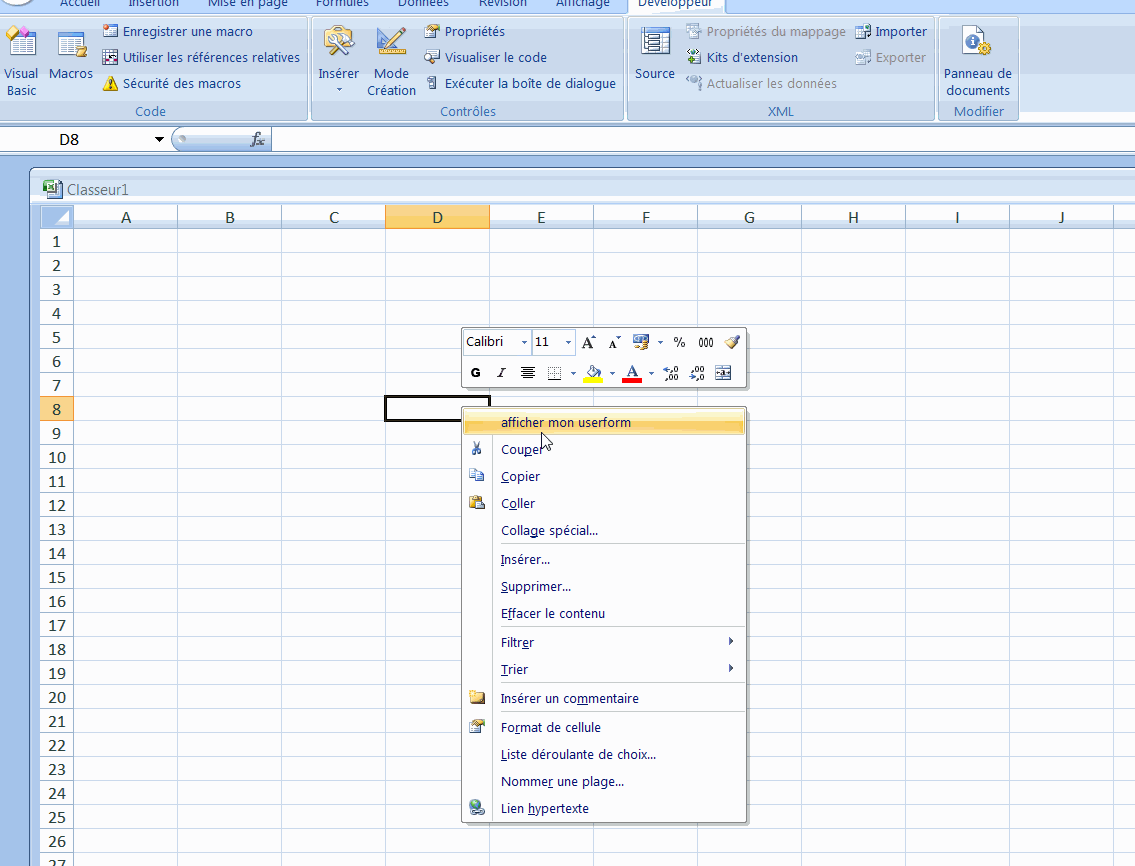The height and width of the screenshot is (866, 1135).
Task: Choose Nommer une plage...
Action: click(604, 781)
